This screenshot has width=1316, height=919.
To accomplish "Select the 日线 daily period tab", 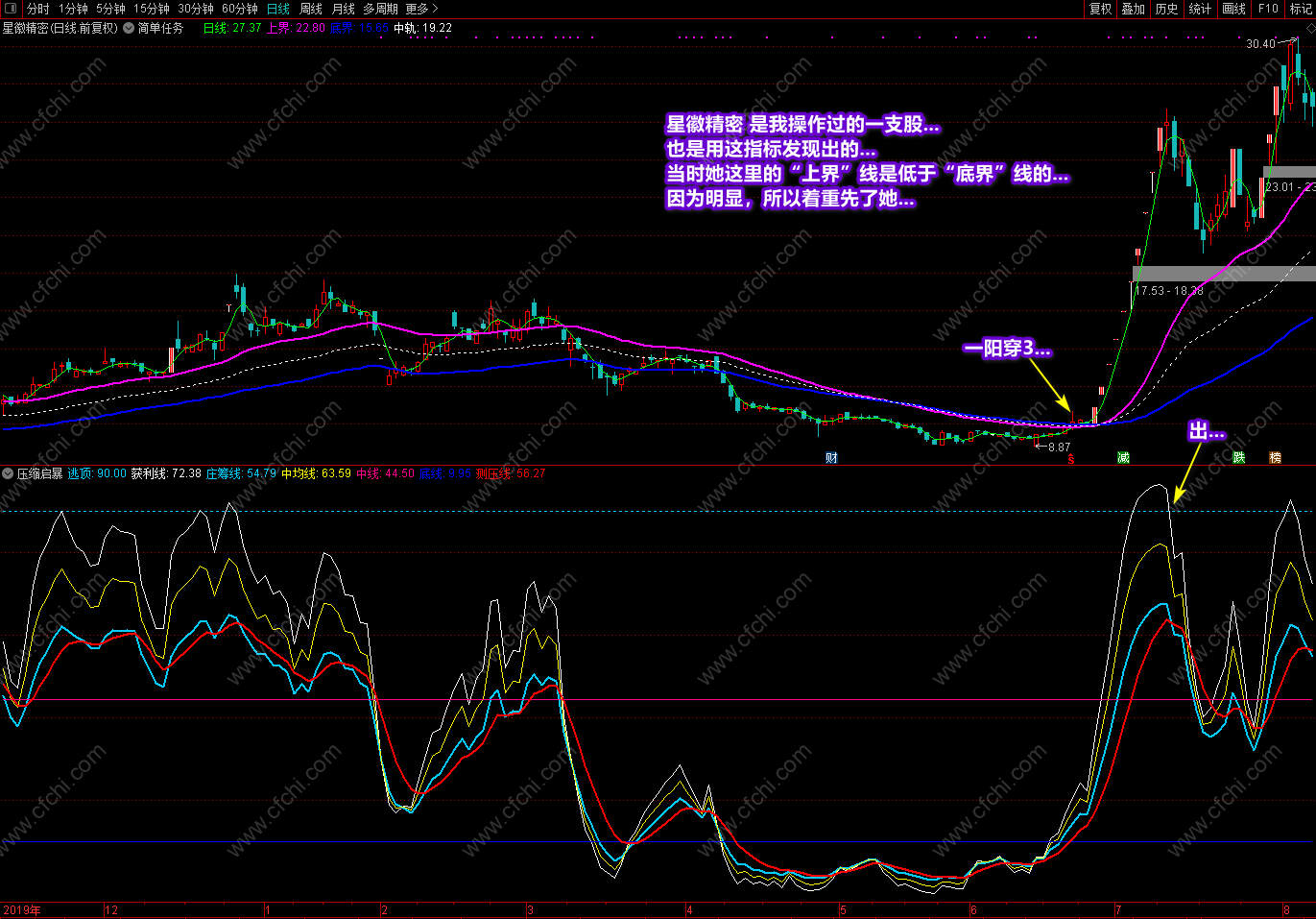I will tap(278, 9).
